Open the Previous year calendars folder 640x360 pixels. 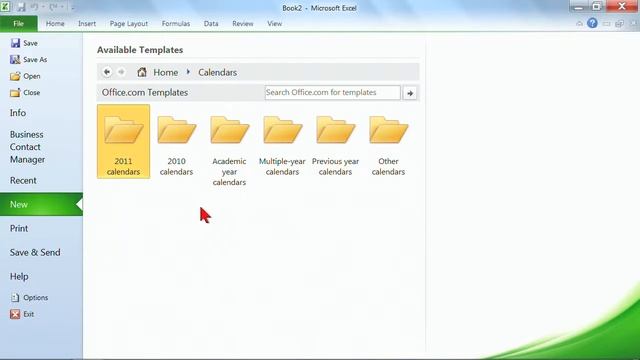(x=335, y=146)
